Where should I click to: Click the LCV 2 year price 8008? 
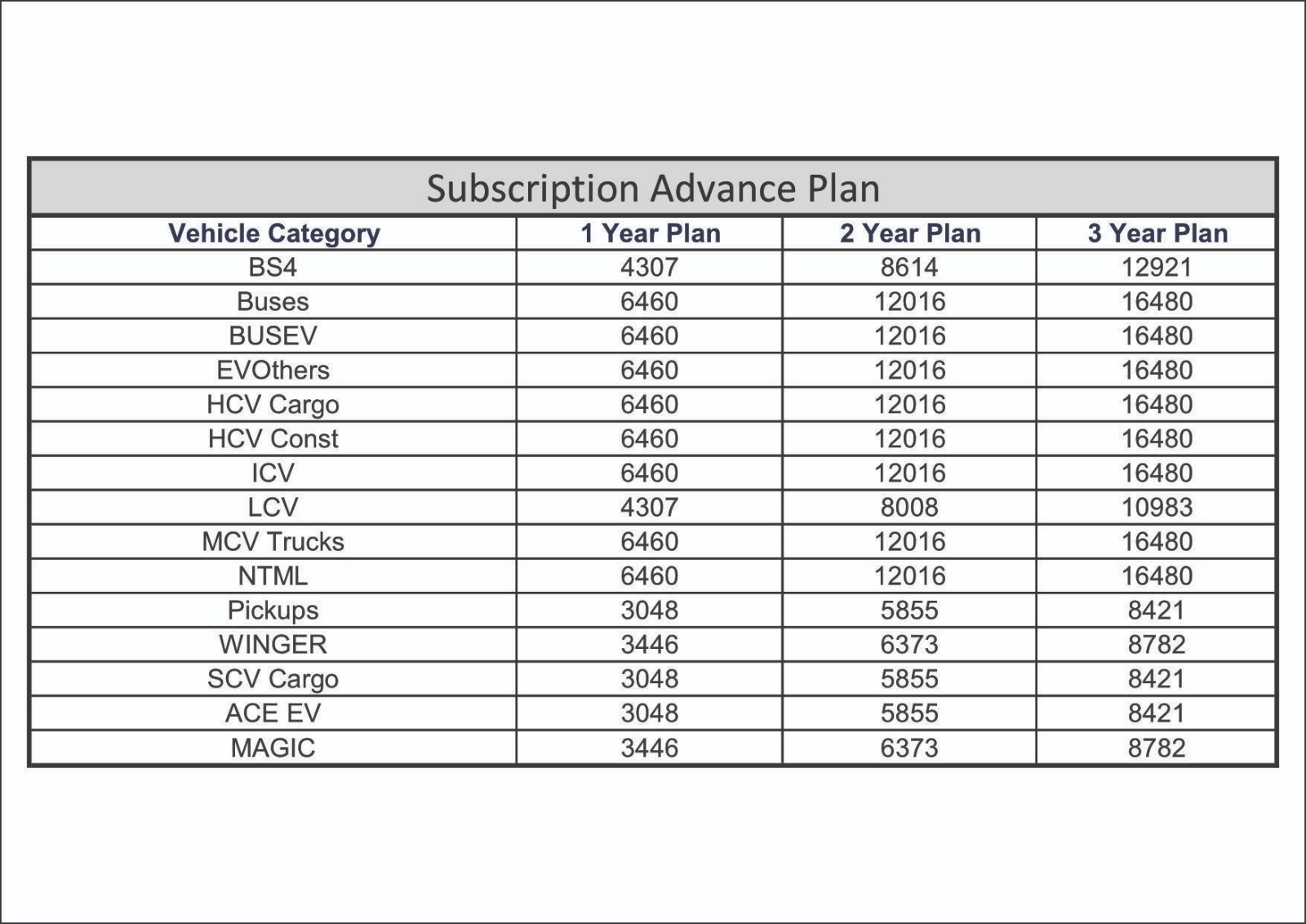click(909, 508)
